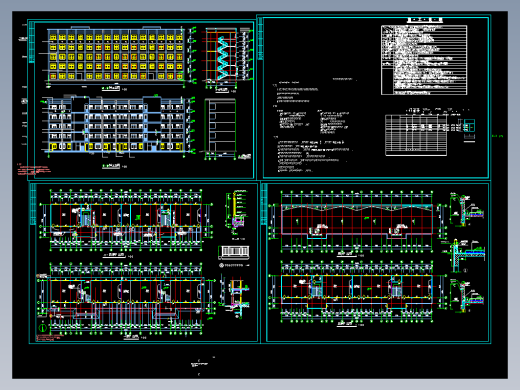Viewport: 520px width, 390px height.
Task: Select the yellow-windowed front elevation drawing
Action: pyautogui.click(x=116, y=56)
